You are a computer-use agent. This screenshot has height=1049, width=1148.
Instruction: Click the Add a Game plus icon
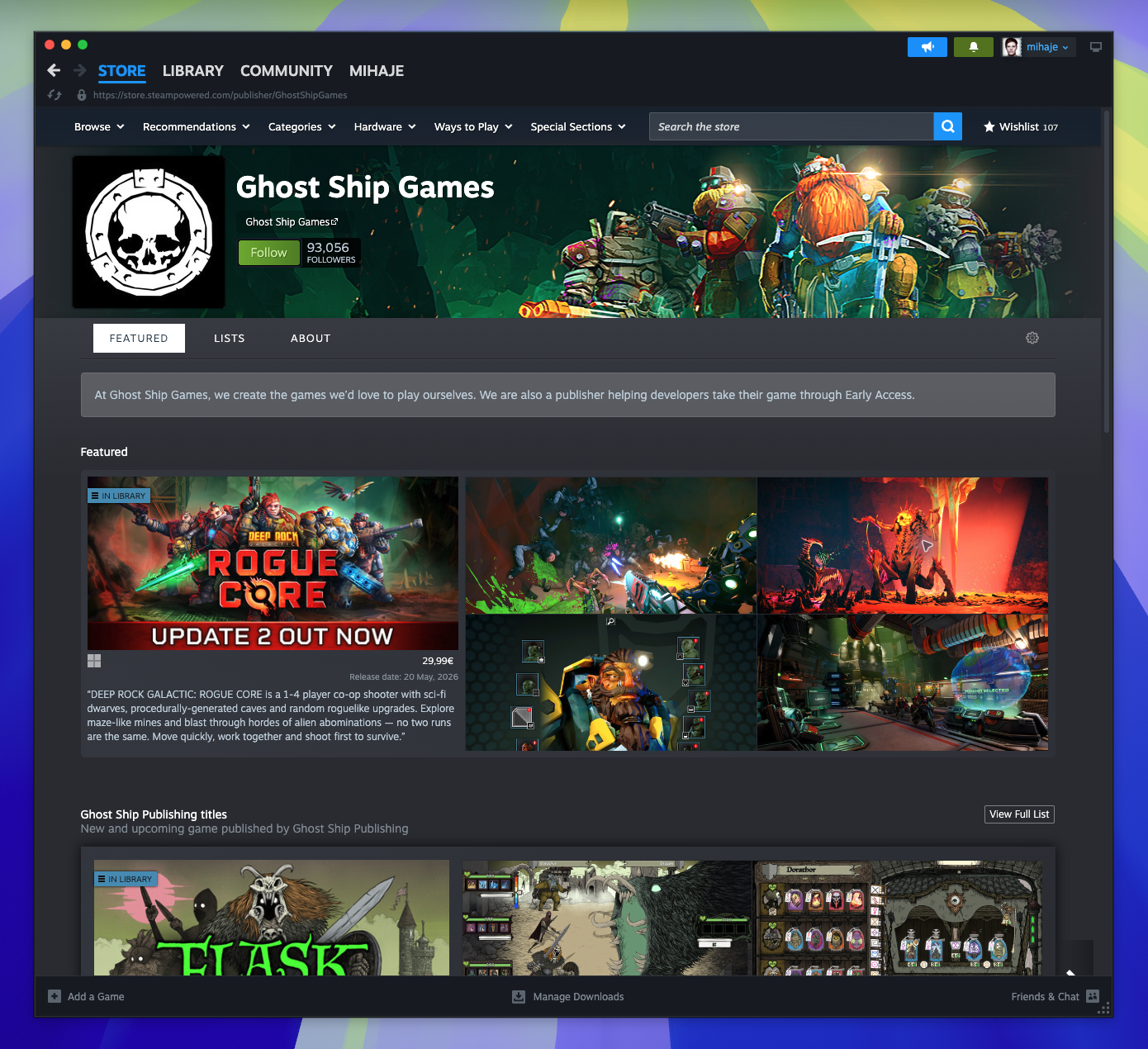[55, 996]
